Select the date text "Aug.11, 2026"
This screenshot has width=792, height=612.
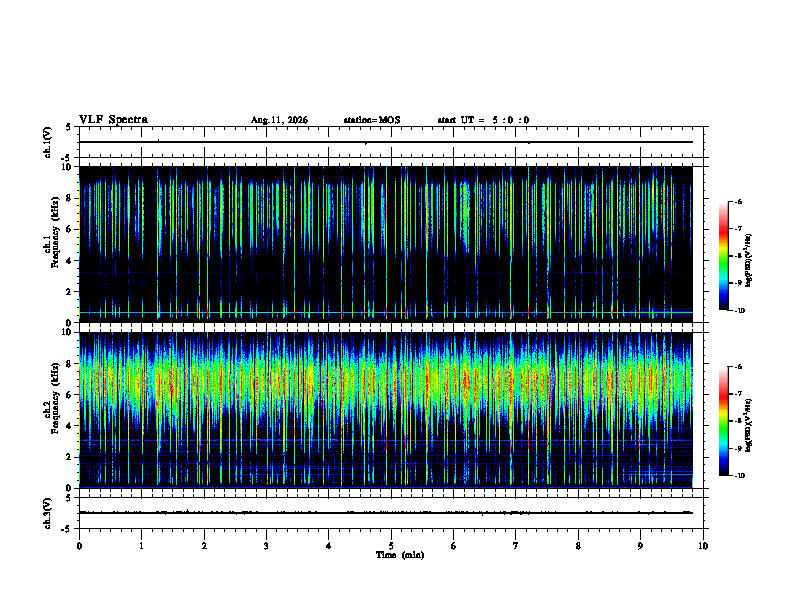279,120
